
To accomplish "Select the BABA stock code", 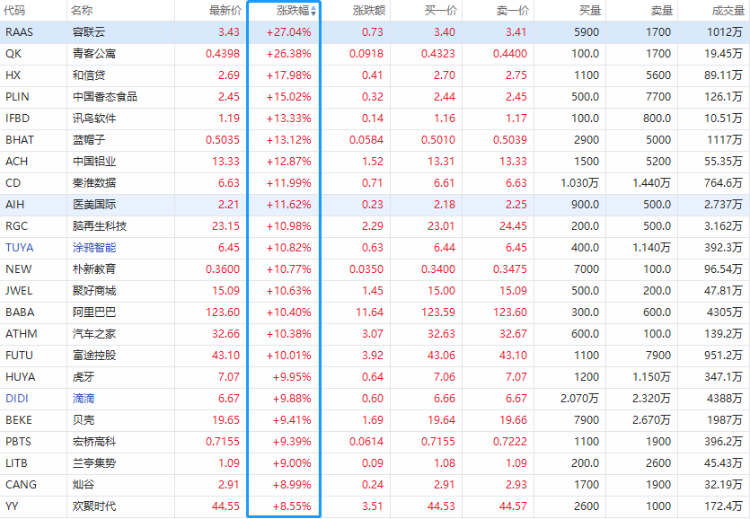I will coord(20,312).
